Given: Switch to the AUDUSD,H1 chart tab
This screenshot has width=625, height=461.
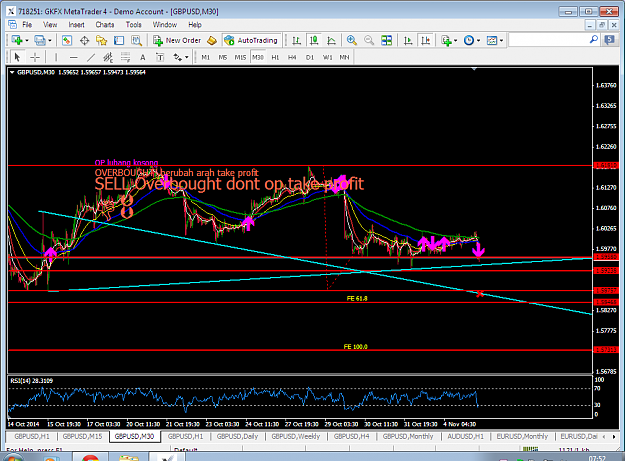Looking at the screenshot, I should (x=465, y=436).
